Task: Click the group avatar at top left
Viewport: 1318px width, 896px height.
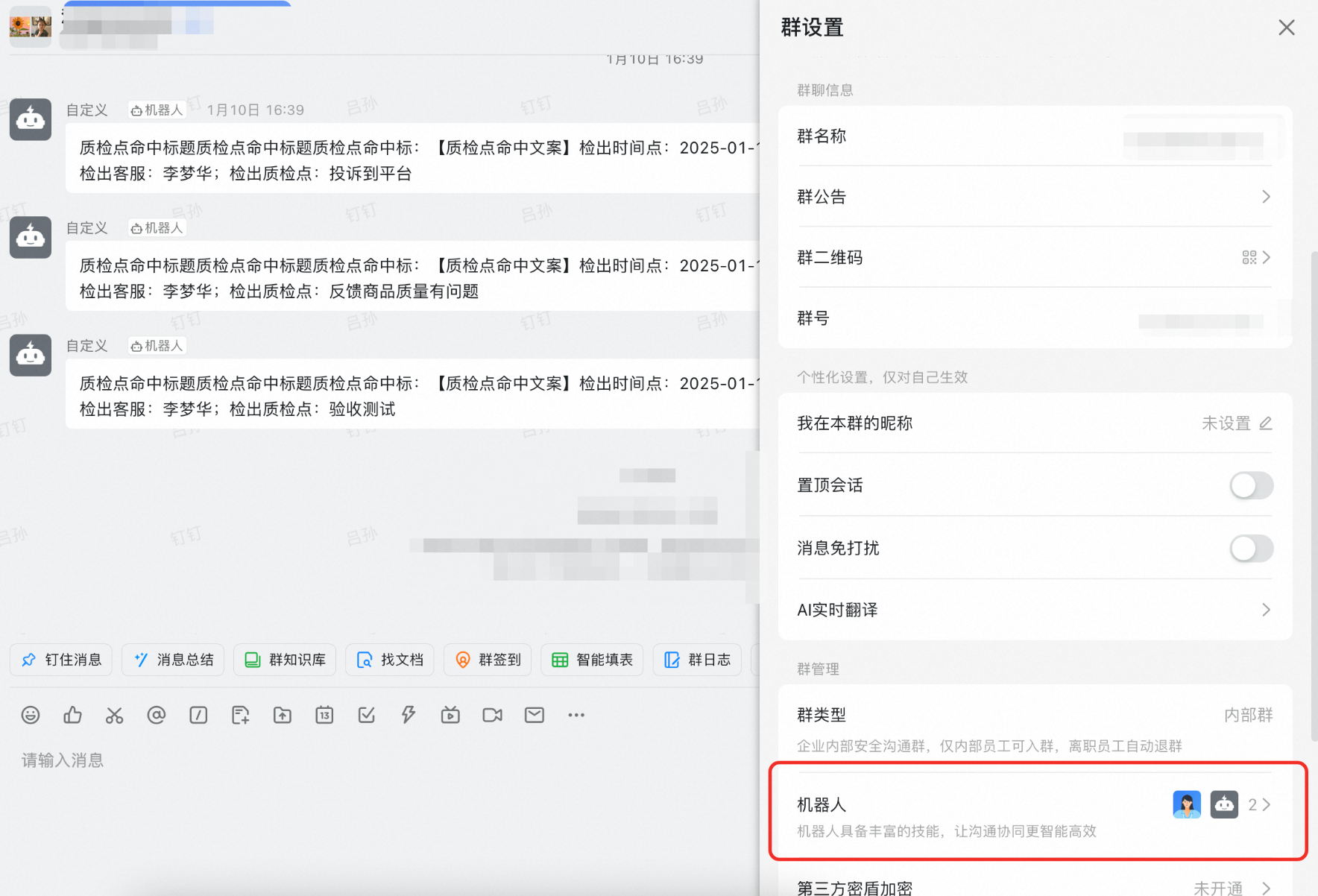Action: coord(31,26)
